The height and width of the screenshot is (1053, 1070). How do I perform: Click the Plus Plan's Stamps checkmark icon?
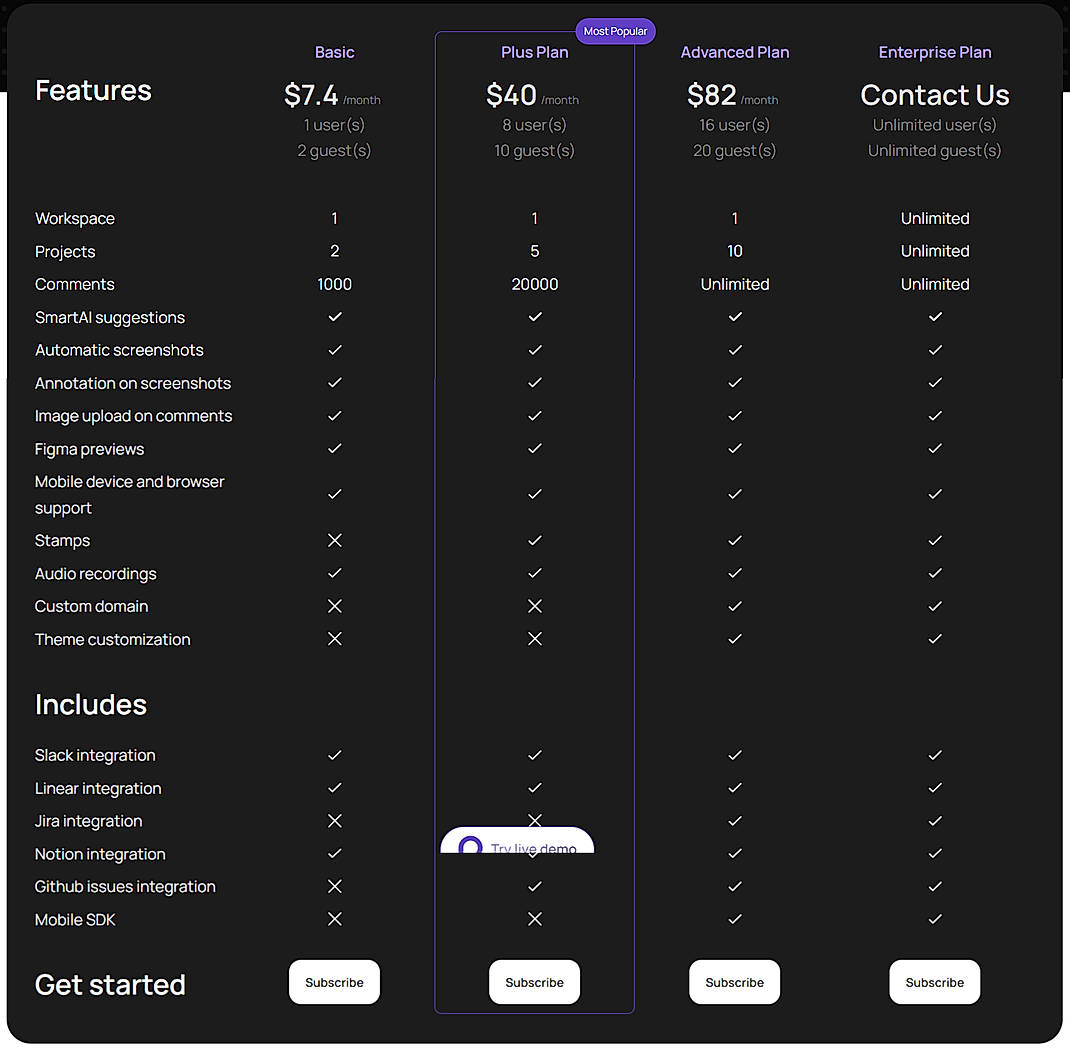[x=535, y=540]
